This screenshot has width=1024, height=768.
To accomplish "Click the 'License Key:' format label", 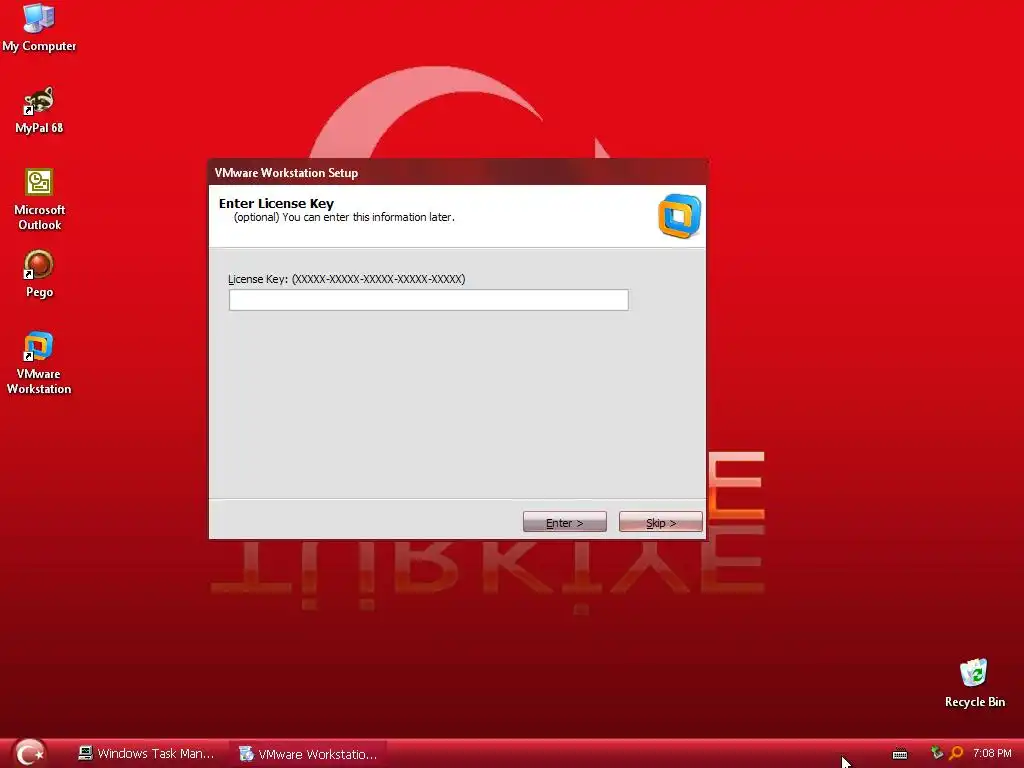I will point(347,279).
